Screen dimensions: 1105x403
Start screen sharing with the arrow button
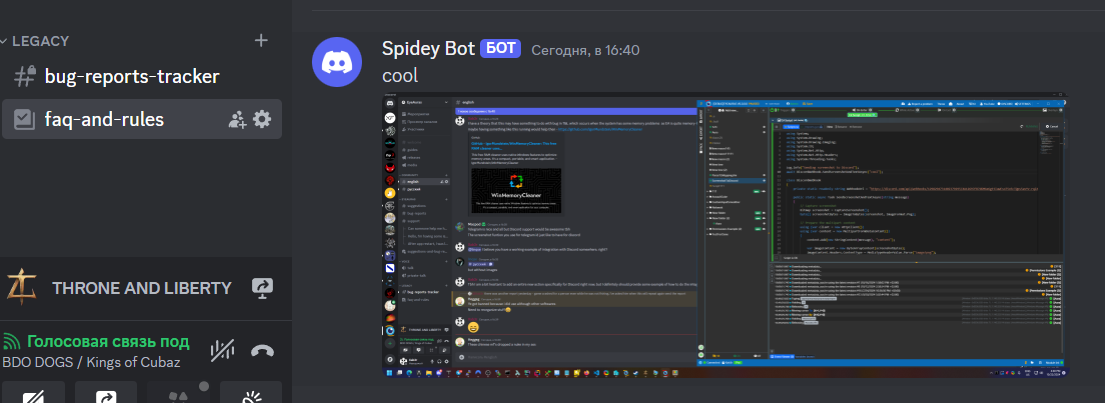(x=106, y=394)
